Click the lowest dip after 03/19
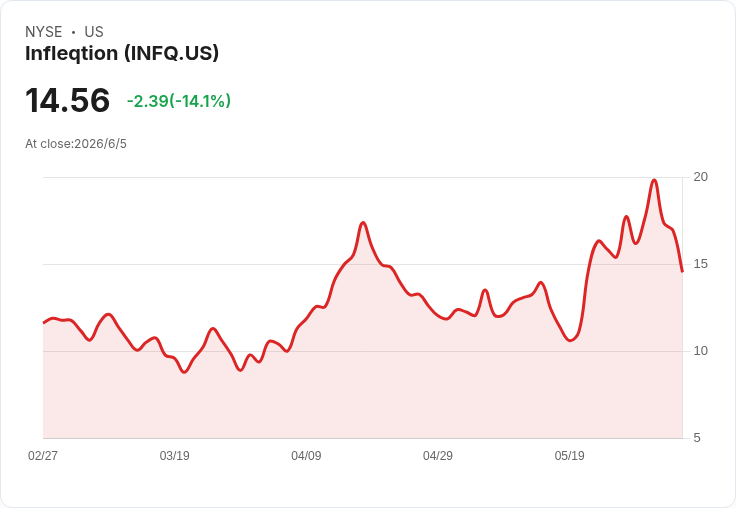 (x=184, y=372)
